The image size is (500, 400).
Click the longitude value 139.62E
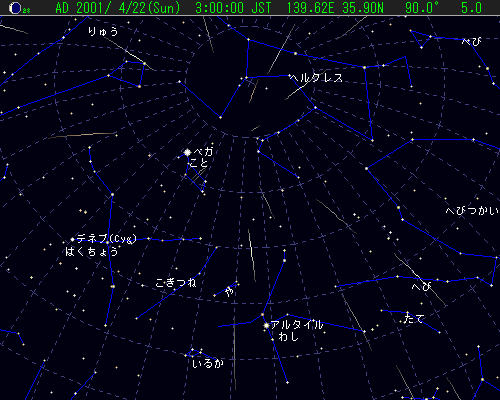311,8
